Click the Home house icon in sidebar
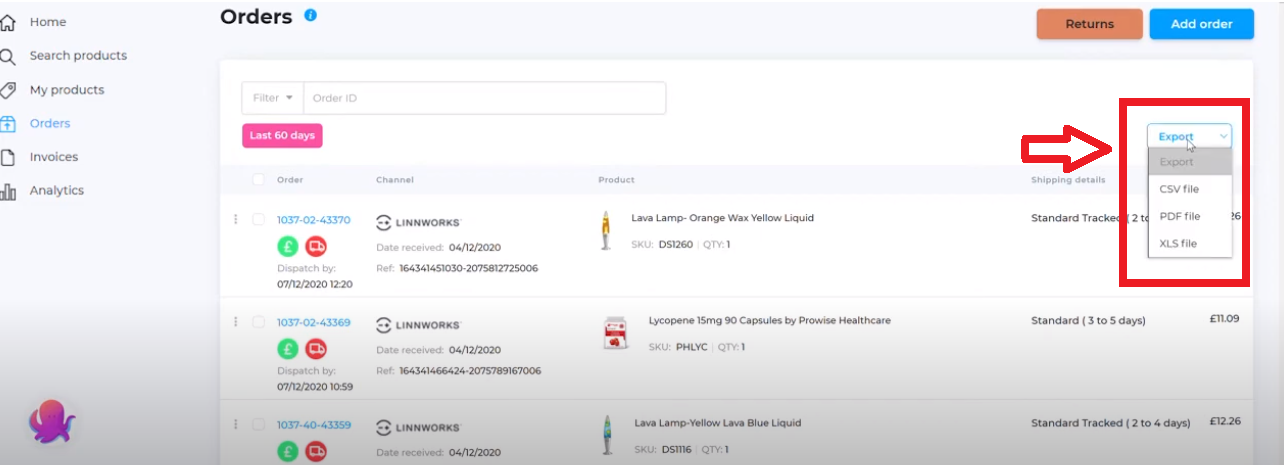The width and height of the screenshot is (1284, 465). point(8,22)
